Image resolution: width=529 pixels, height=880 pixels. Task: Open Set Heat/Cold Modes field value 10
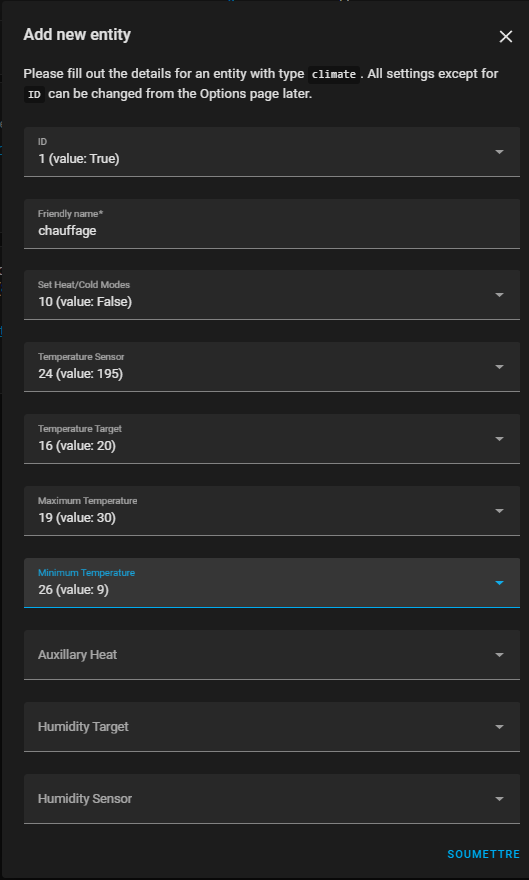point(272,295)
